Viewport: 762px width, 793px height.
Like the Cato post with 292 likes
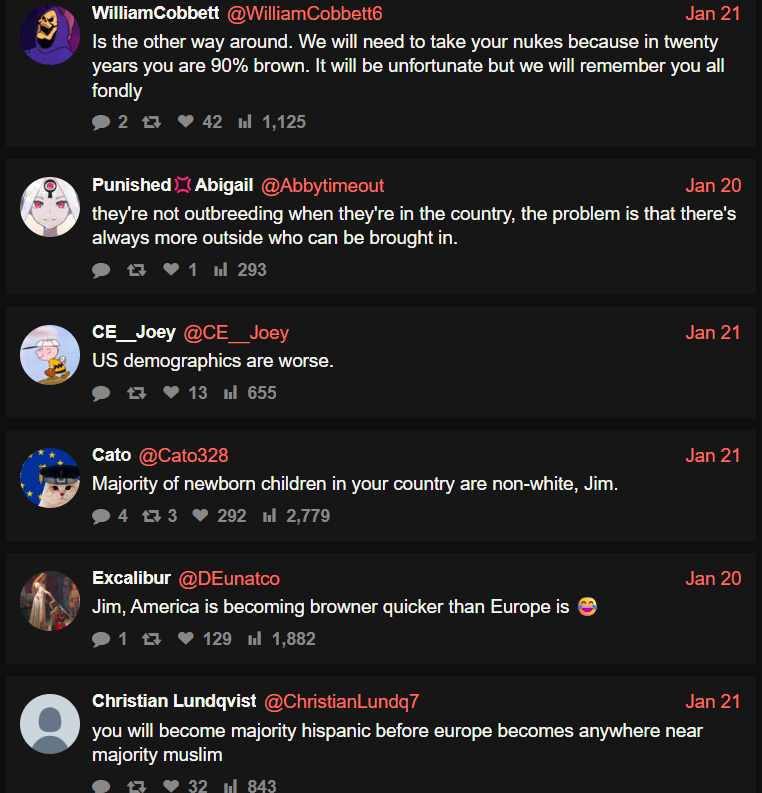click(x=200, y=516)
